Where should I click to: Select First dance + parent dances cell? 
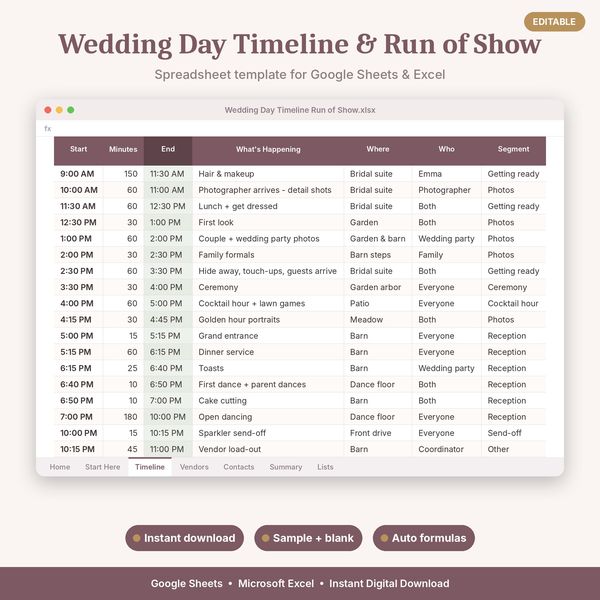[x=268, y=384]
